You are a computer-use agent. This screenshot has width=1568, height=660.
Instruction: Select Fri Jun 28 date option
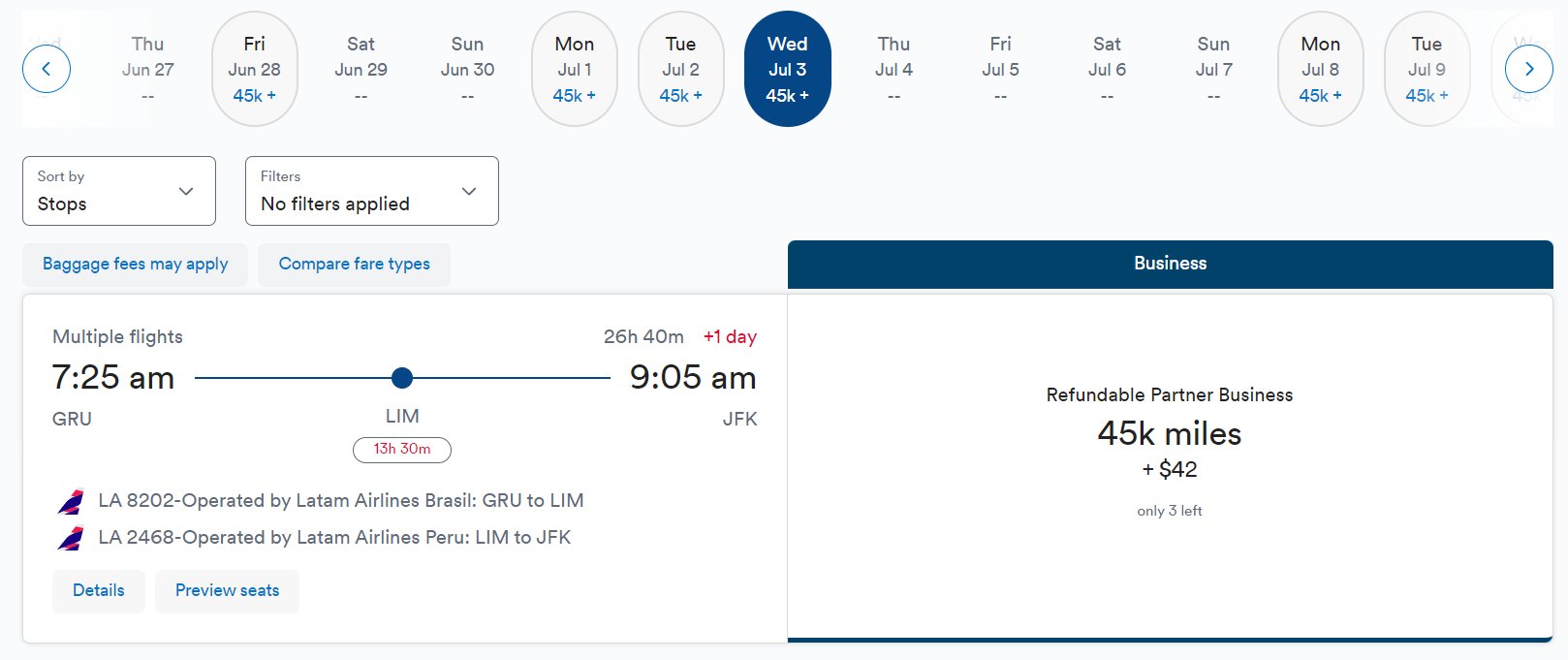pyautogui.click(x=255, y=69)
